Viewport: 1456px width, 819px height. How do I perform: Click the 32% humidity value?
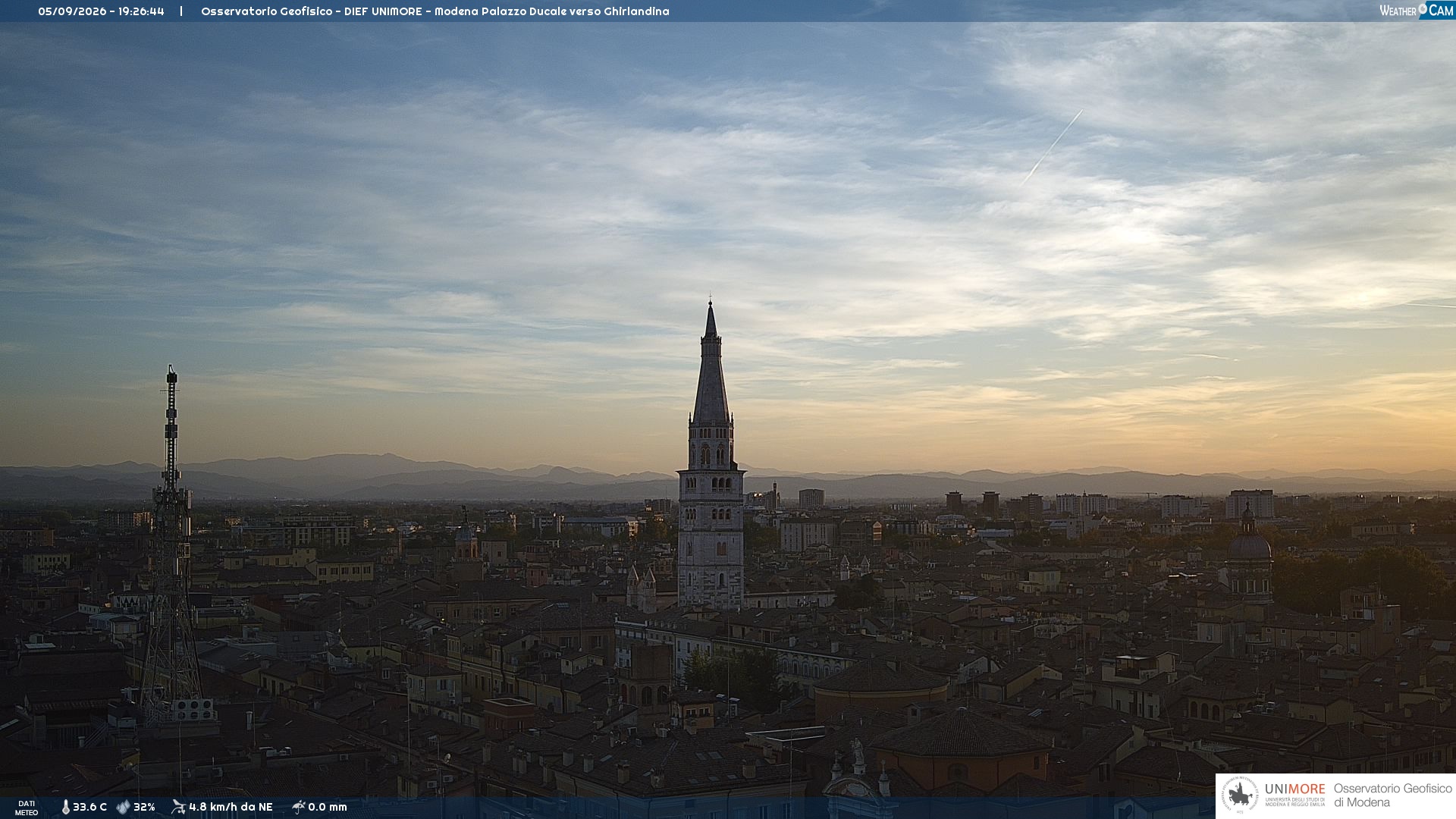pyautogui.click(x=144, y=807)
